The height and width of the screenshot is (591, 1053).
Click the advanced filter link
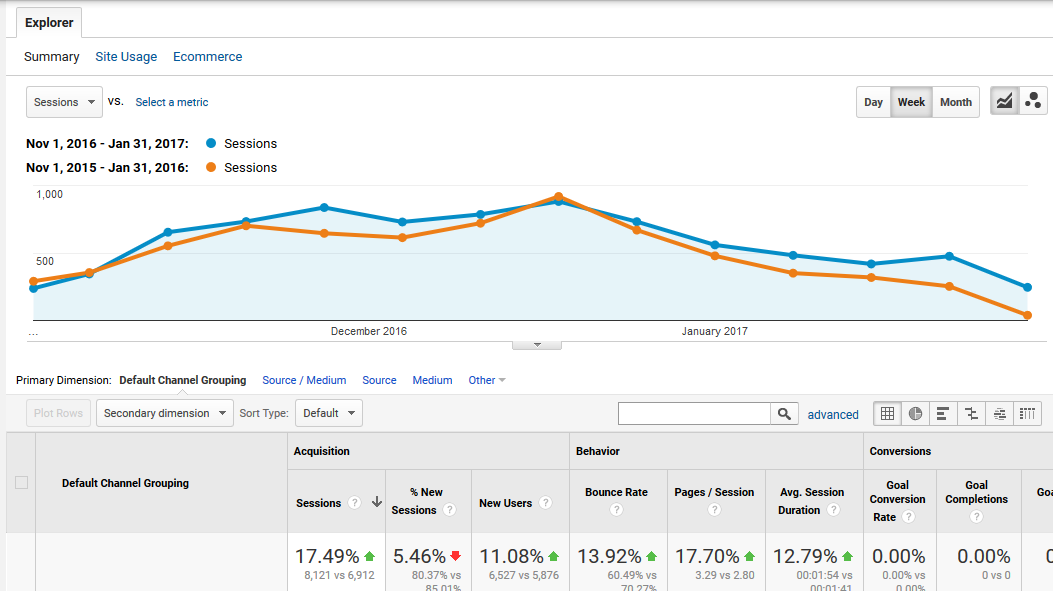tap(833, 414)
